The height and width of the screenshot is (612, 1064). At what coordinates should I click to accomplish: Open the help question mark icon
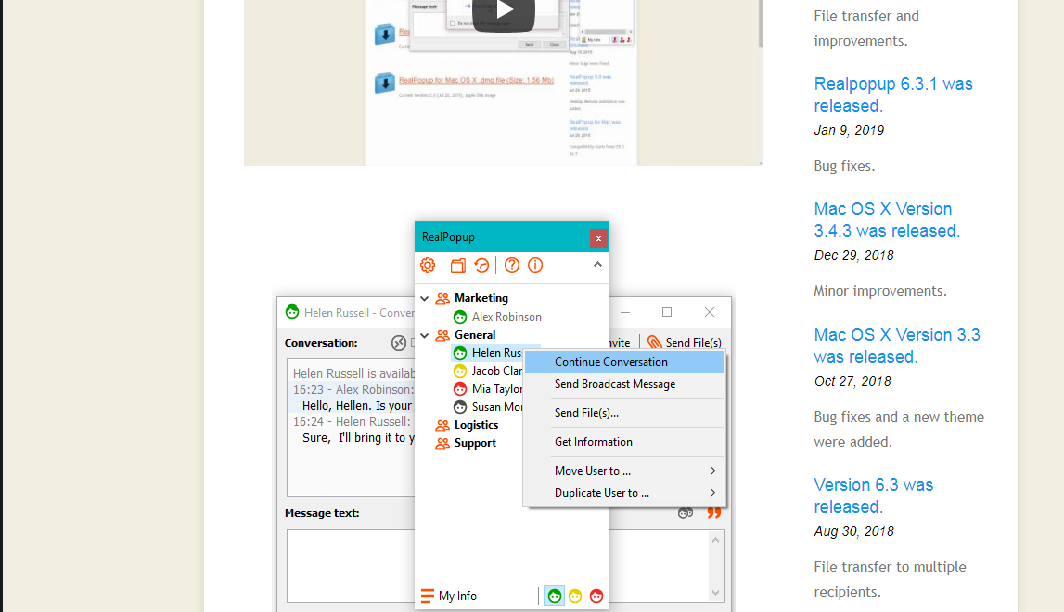pos(512,265)
